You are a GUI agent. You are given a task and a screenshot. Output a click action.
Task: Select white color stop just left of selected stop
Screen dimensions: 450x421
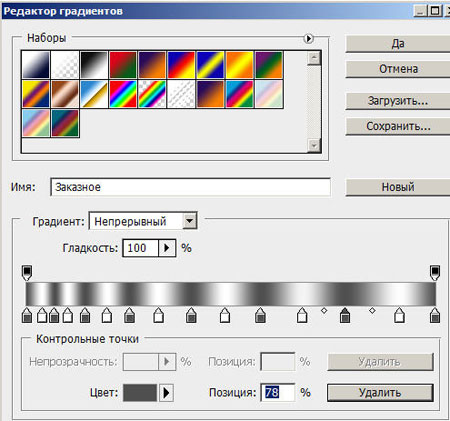(302, 315)
